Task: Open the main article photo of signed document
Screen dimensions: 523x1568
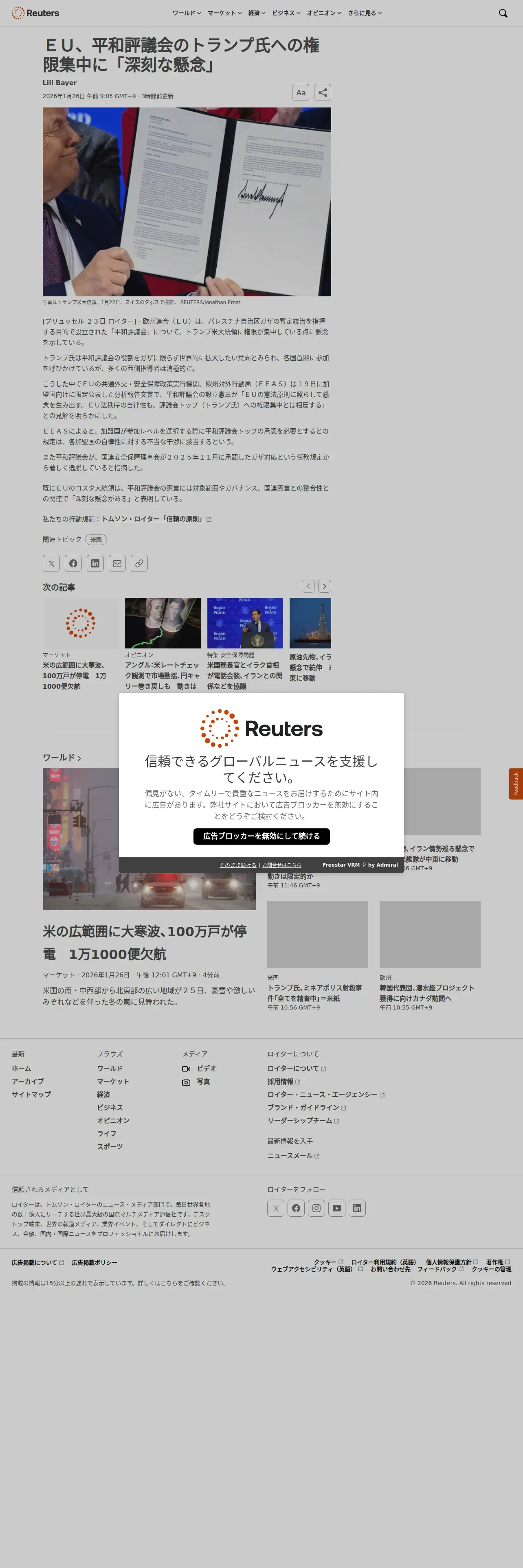Action: coord(187,202)
